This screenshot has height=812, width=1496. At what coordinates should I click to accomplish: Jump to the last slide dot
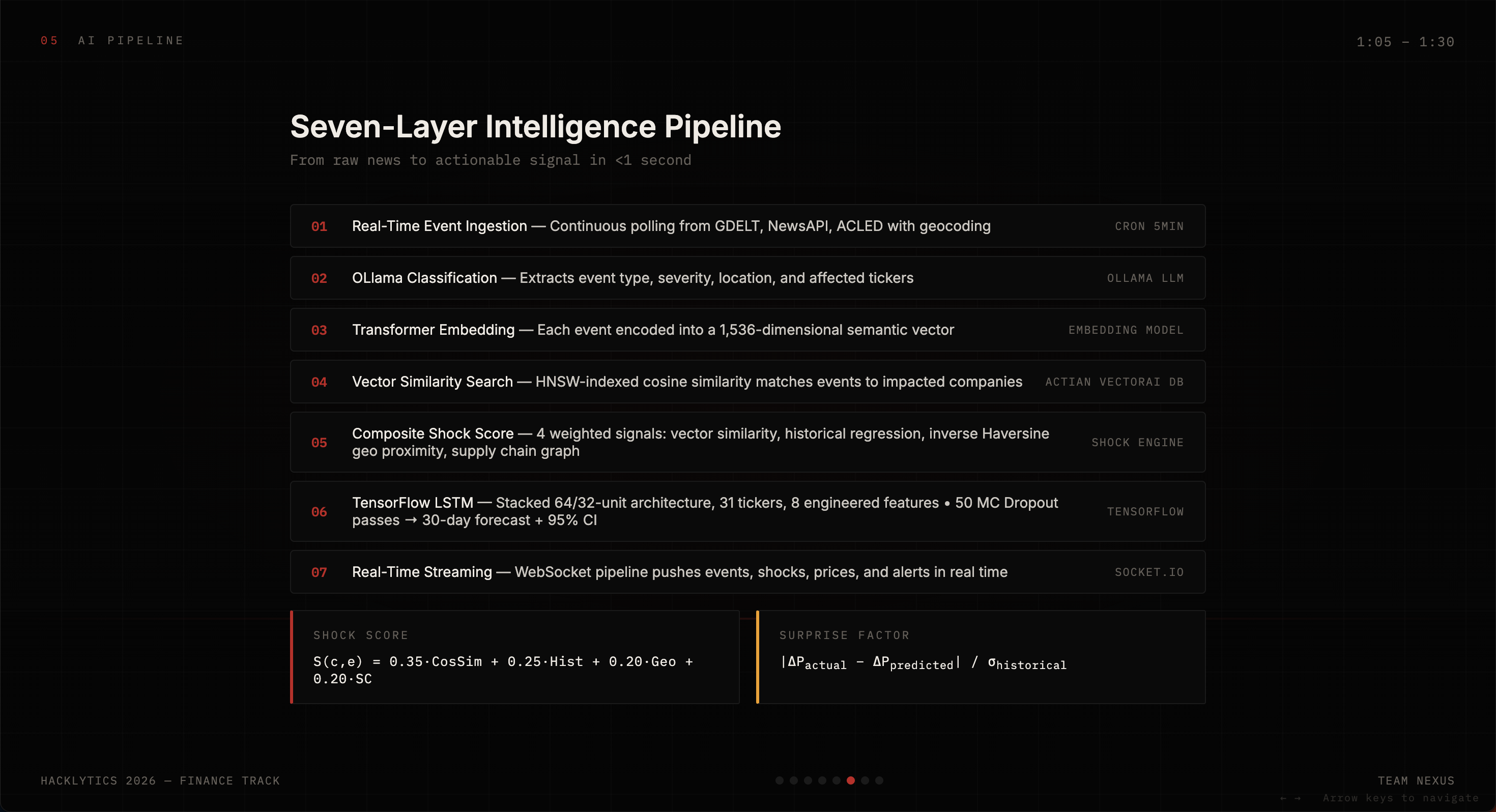coord(879,780)
